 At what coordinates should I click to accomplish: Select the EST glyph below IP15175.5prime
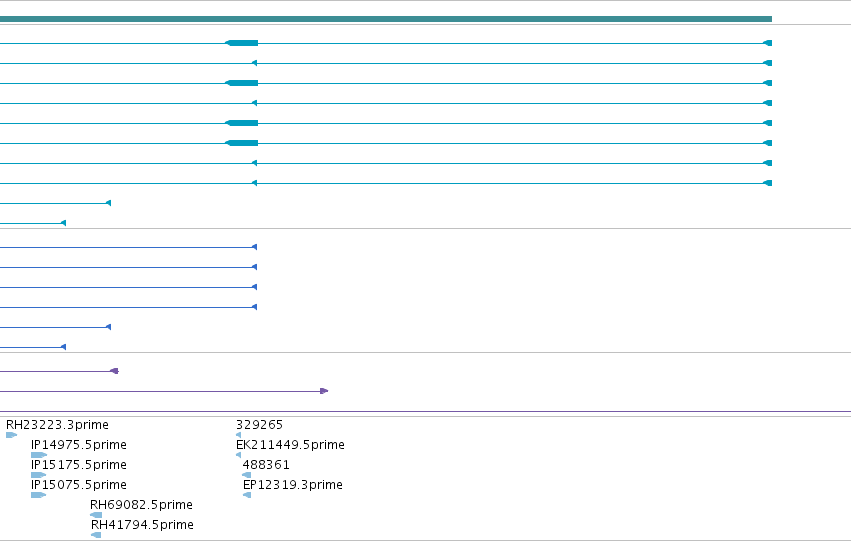point(39,475)
